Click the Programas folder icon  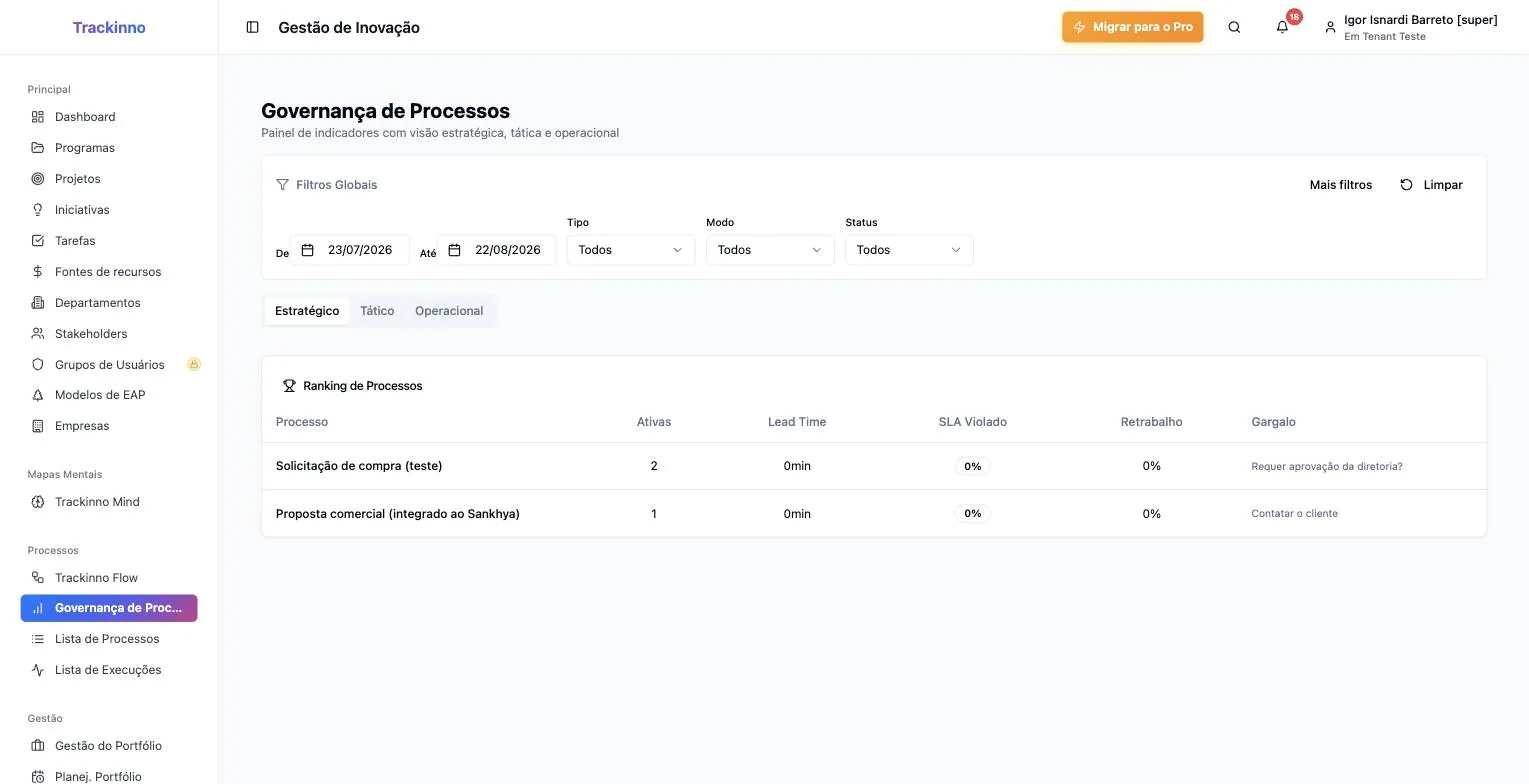[x=38, y=148]
